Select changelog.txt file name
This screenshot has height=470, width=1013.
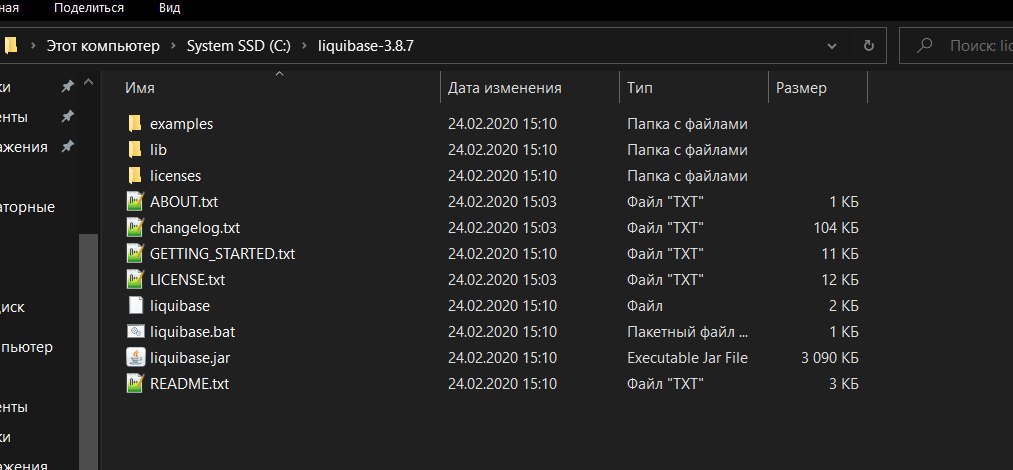tap(195, 227)
